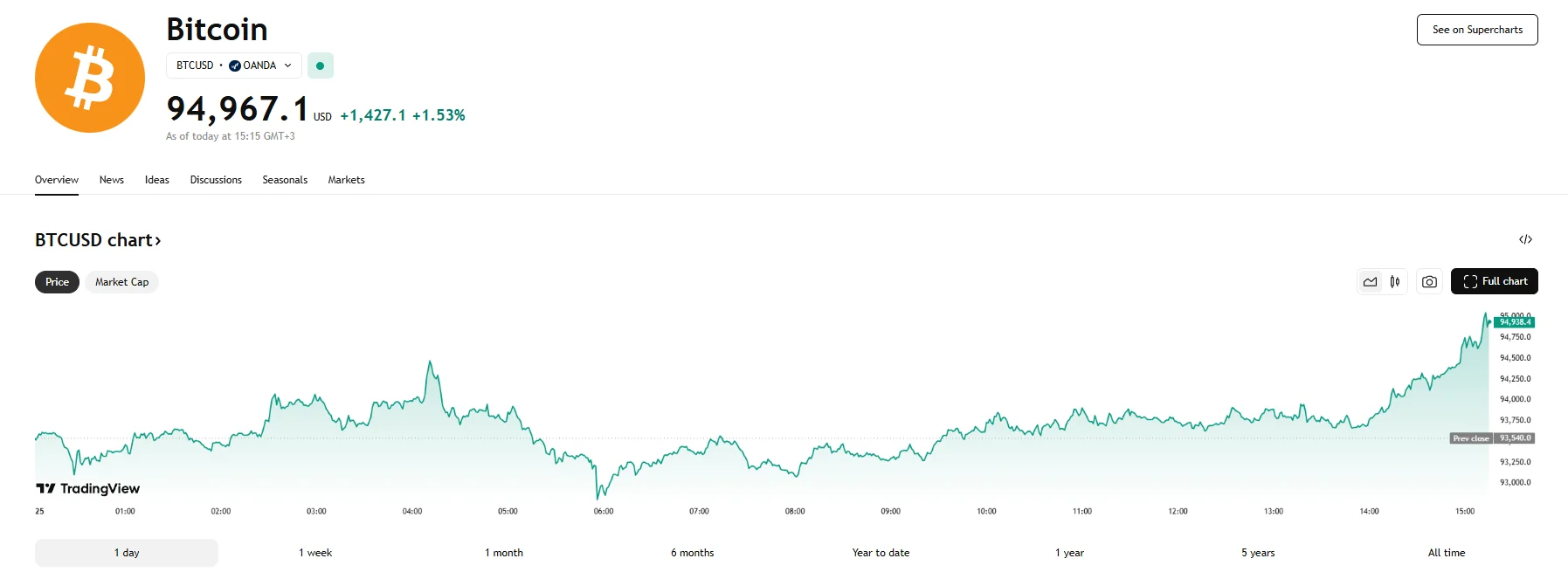Select the 5 years time range

(1258, 553)
